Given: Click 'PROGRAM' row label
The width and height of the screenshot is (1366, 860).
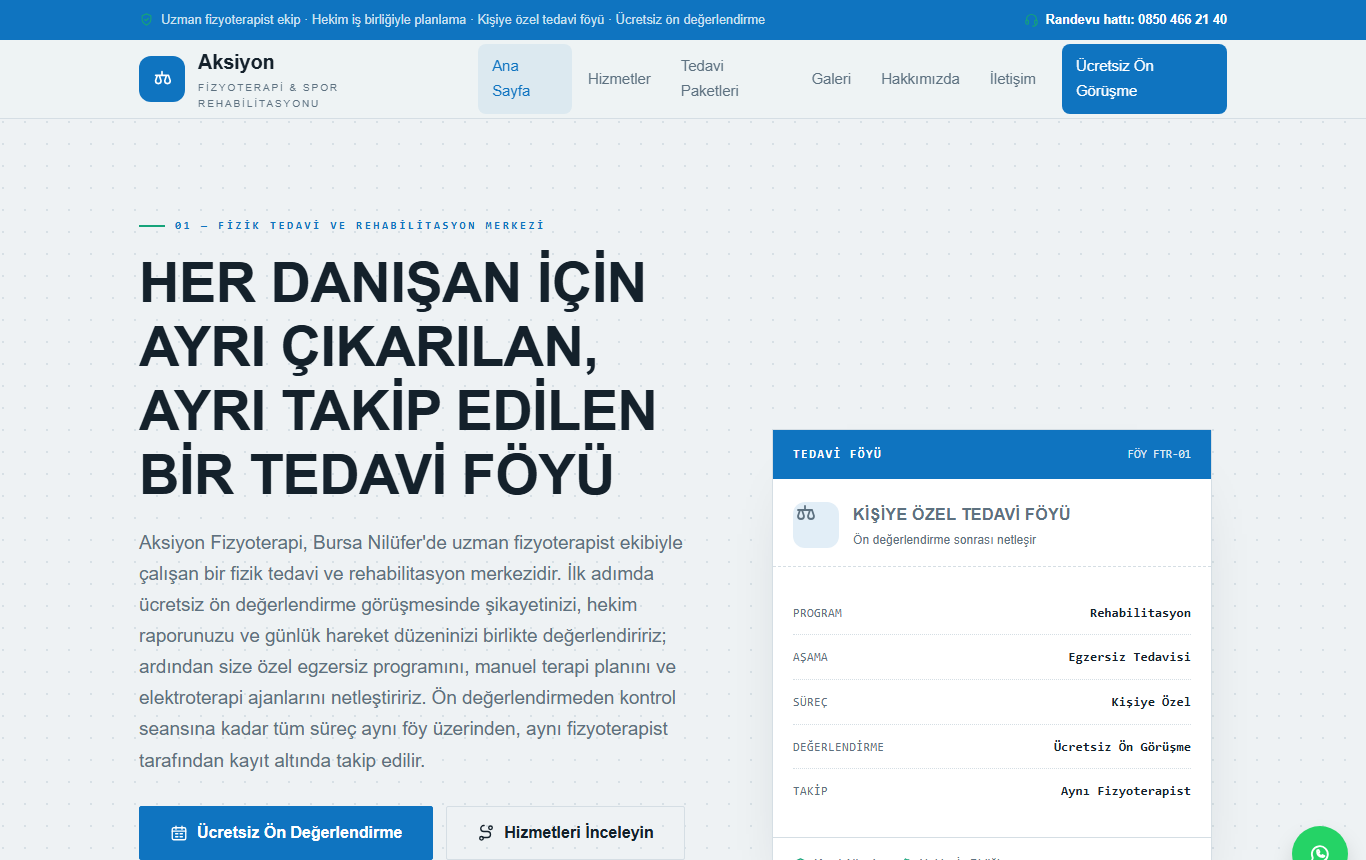Looking at the screenshot, I should 817,613.
